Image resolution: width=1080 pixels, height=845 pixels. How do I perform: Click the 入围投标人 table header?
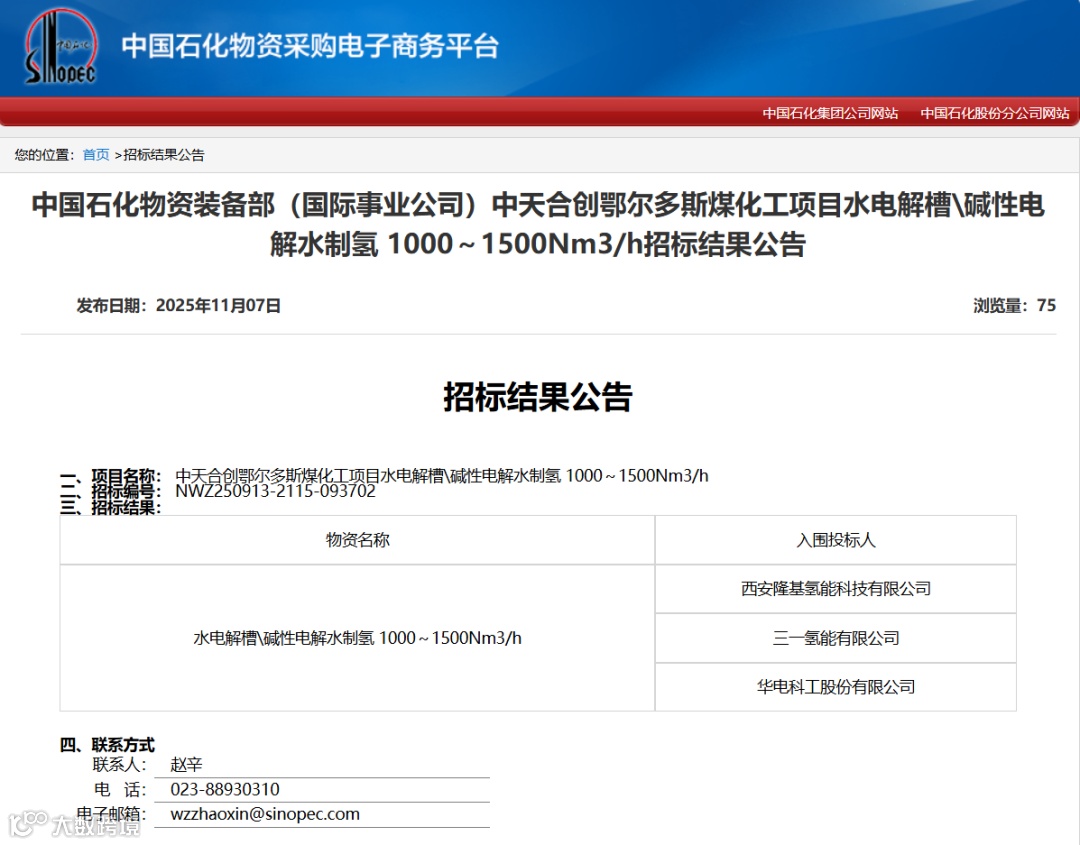click(x=835, y=540)
